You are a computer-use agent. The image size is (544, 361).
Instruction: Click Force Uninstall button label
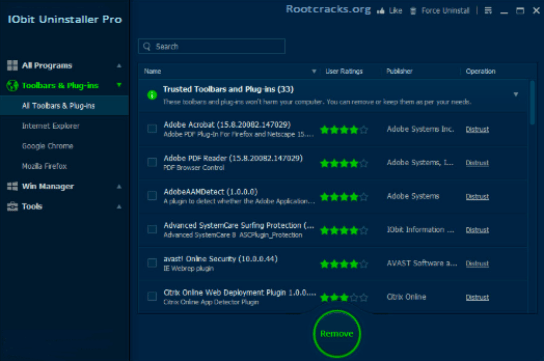click(x=445, y=11)
